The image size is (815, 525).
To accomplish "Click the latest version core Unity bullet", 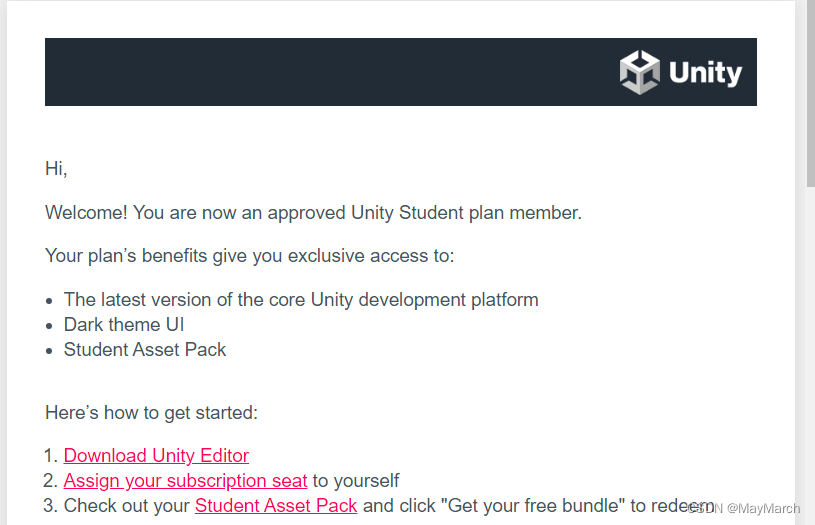I will (301, 299).
